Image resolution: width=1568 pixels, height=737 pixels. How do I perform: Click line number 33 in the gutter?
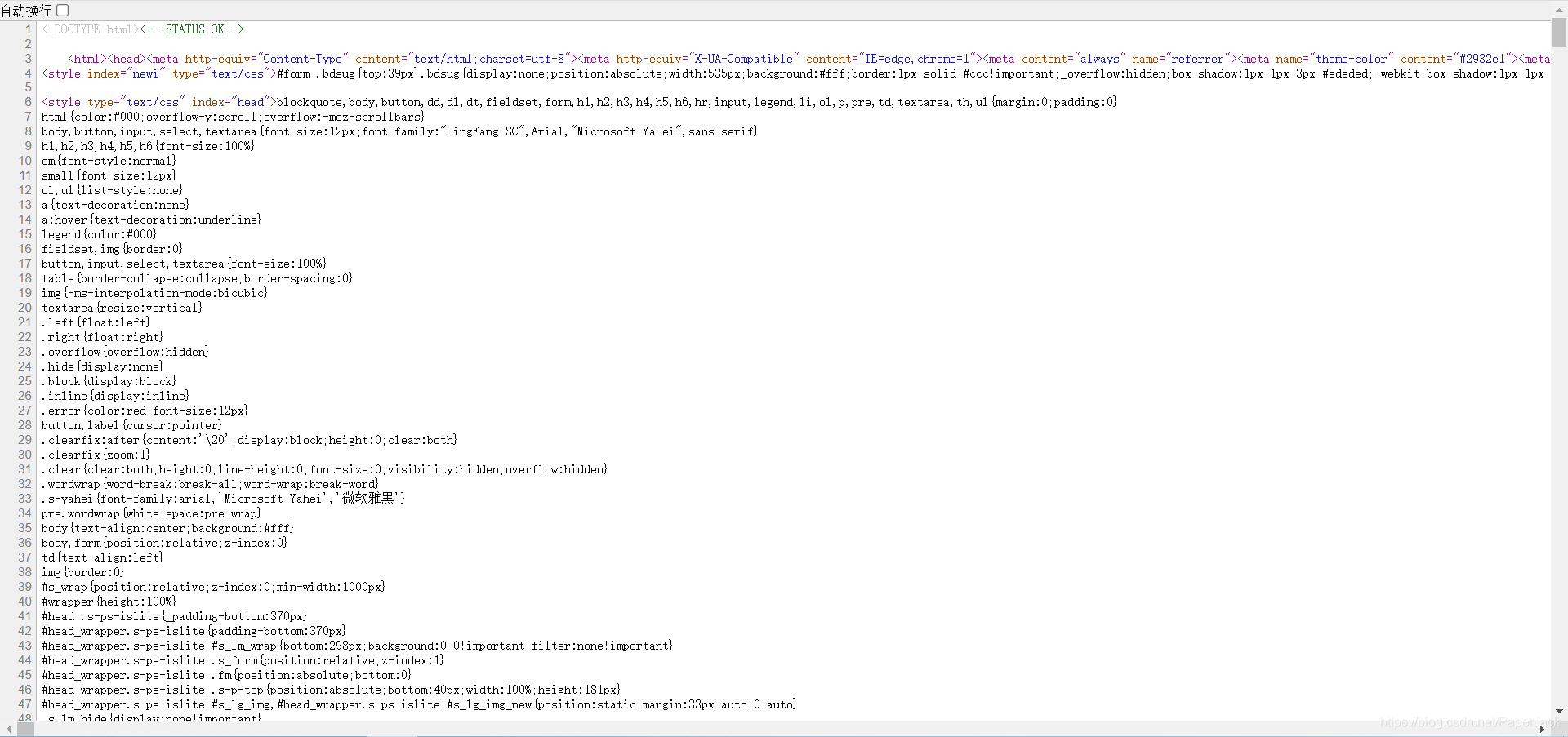(24, 499)
